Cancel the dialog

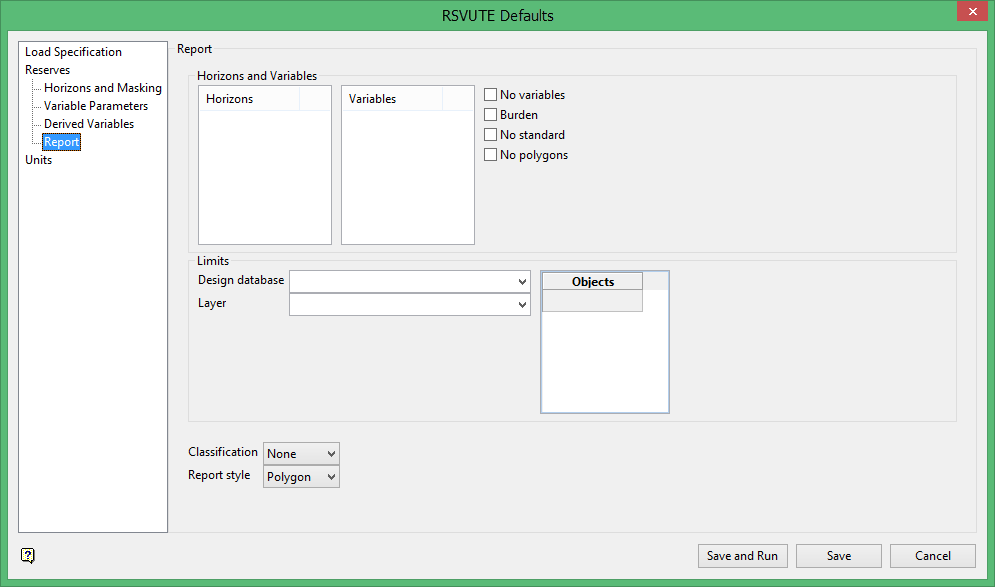[932, 556]
